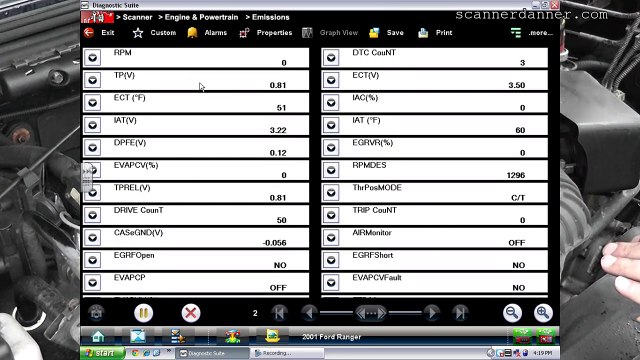Click the Save button label
The width and height of the screenshot is (640, 360).
(x=395, y=33)
